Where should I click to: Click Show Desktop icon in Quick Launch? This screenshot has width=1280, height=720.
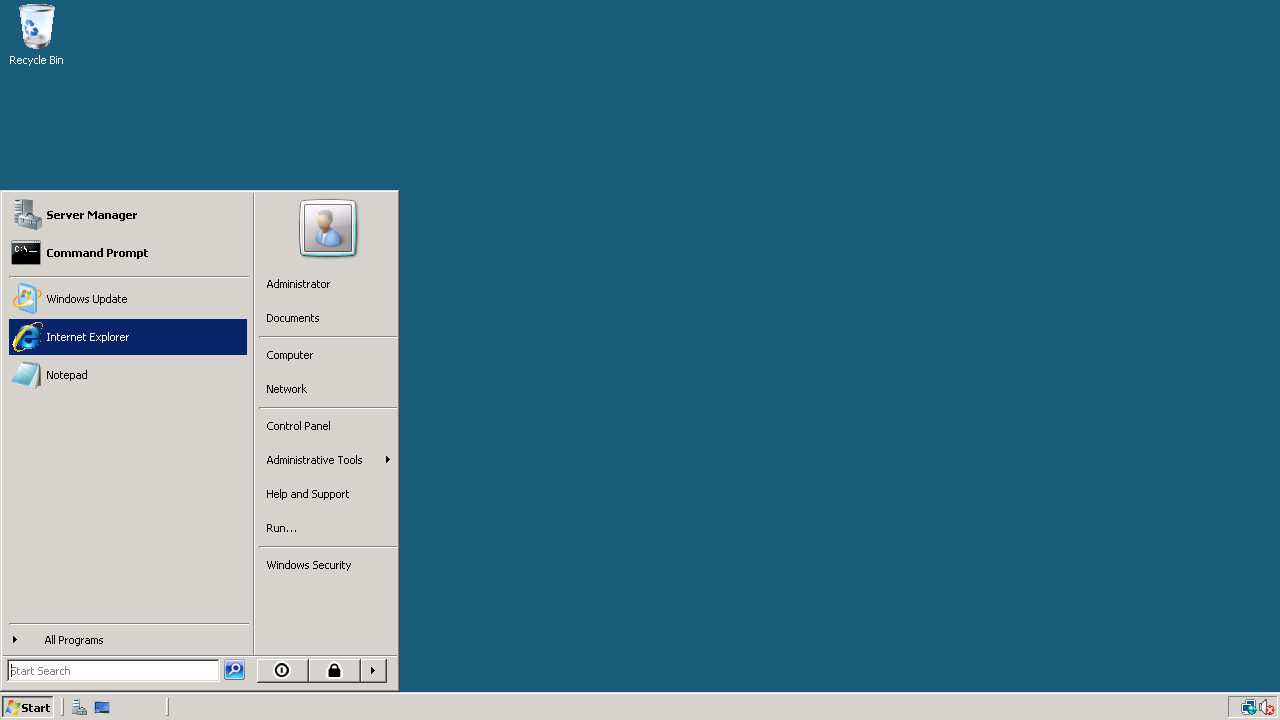click(x=102, y=708)
